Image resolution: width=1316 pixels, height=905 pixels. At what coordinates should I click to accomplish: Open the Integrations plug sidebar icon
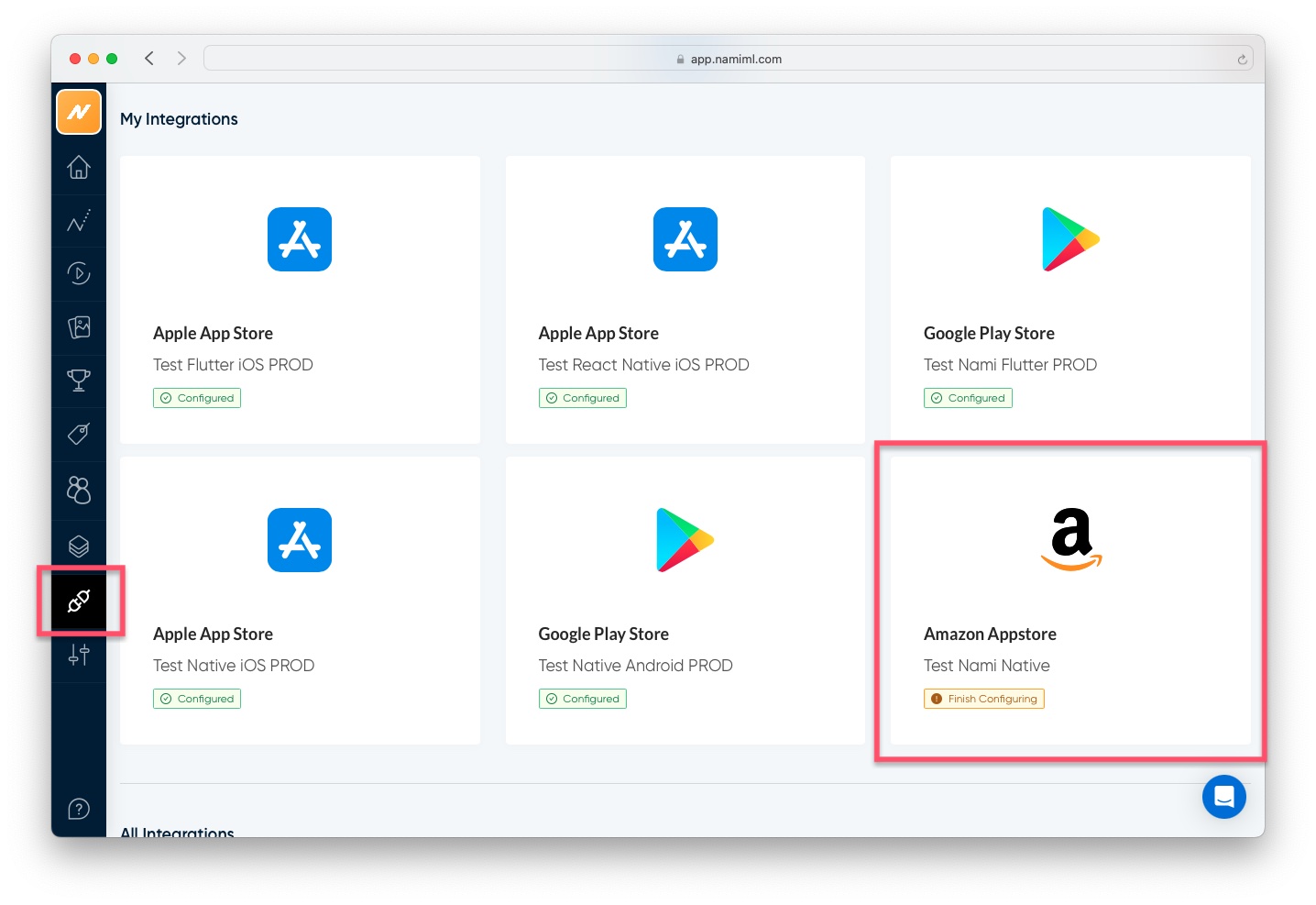click(x=79, y=601)
